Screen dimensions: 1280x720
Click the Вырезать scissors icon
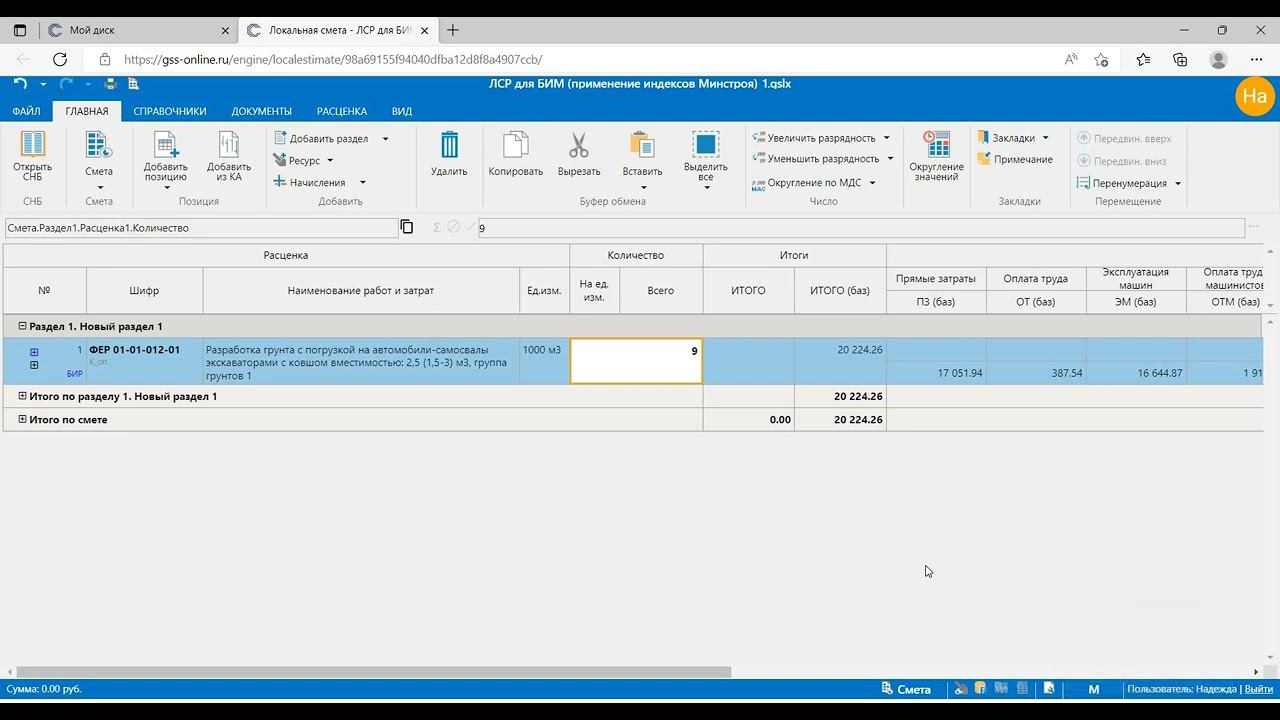[579, 145]
